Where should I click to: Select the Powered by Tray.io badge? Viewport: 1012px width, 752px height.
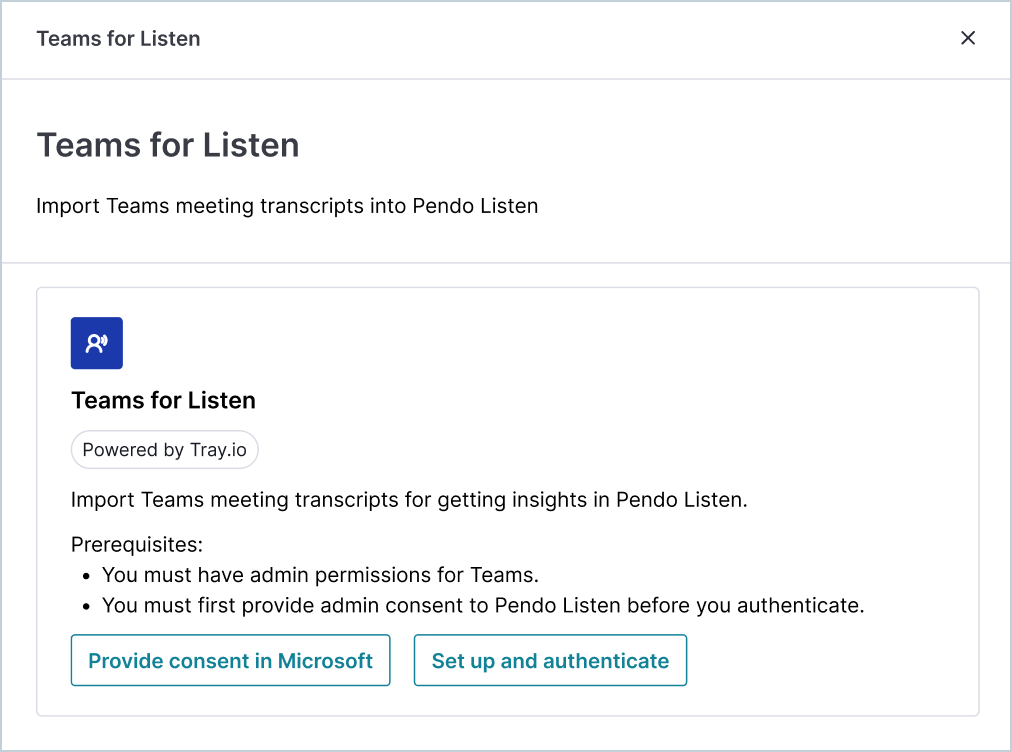pos(165,450)
